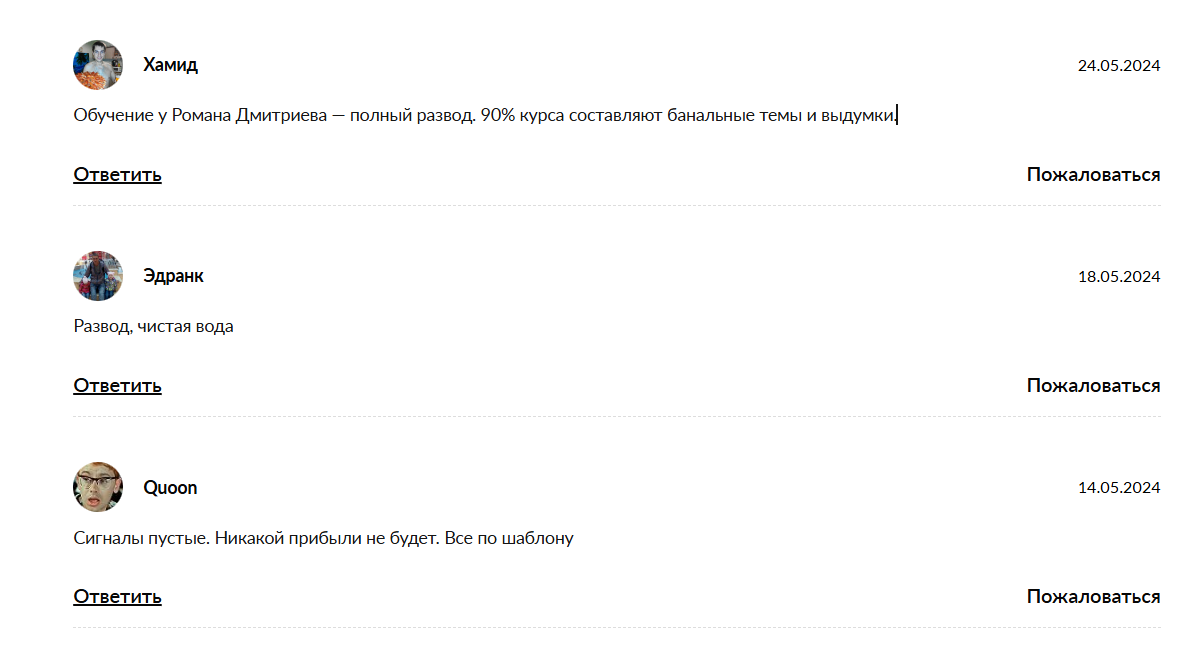The image size is (1184, 647).
Task: Reply to Quoon's comment via Ответить
Action: click(x=117, y=597)
